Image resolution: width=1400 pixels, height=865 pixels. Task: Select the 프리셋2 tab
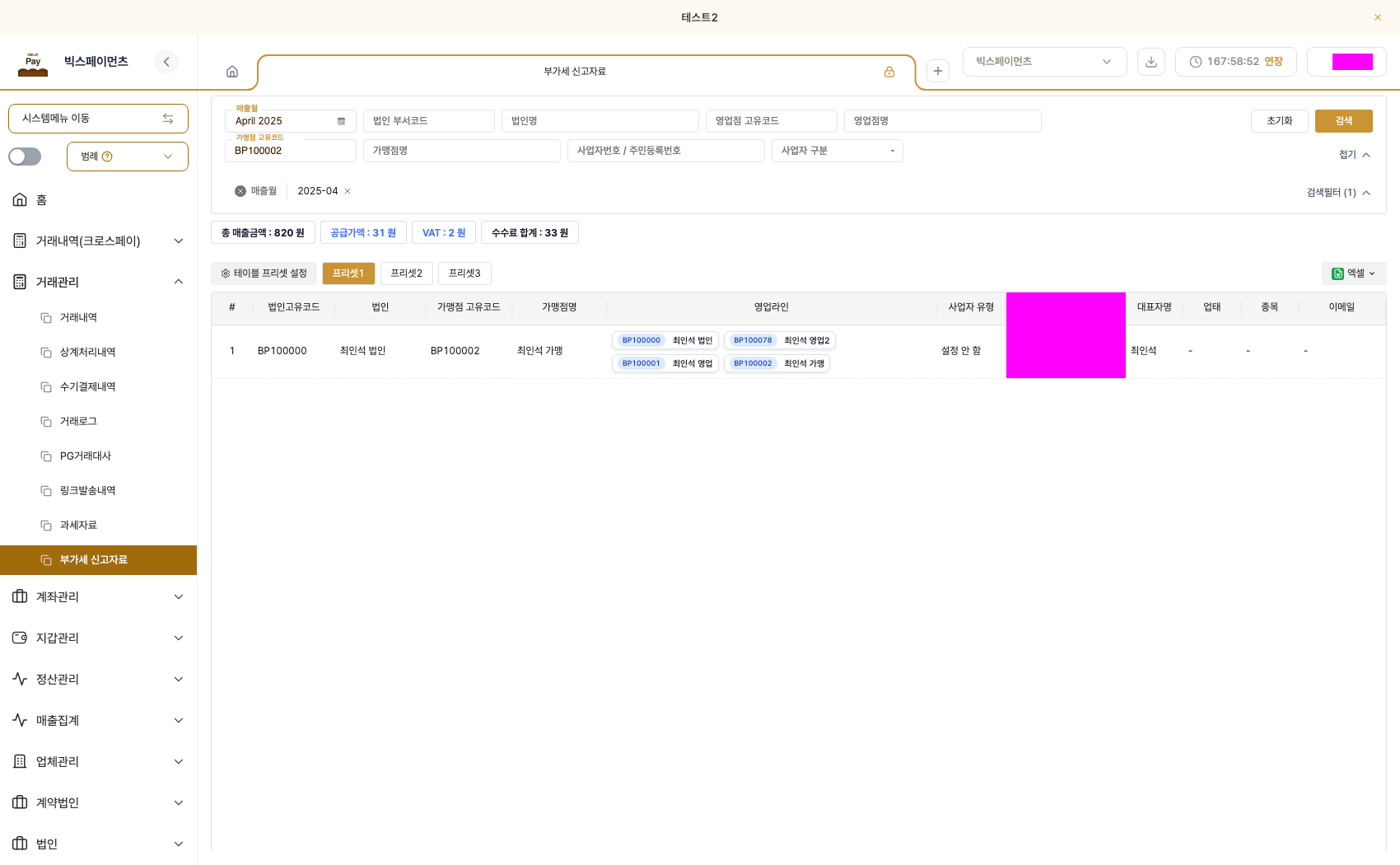(x=407, y=274)
